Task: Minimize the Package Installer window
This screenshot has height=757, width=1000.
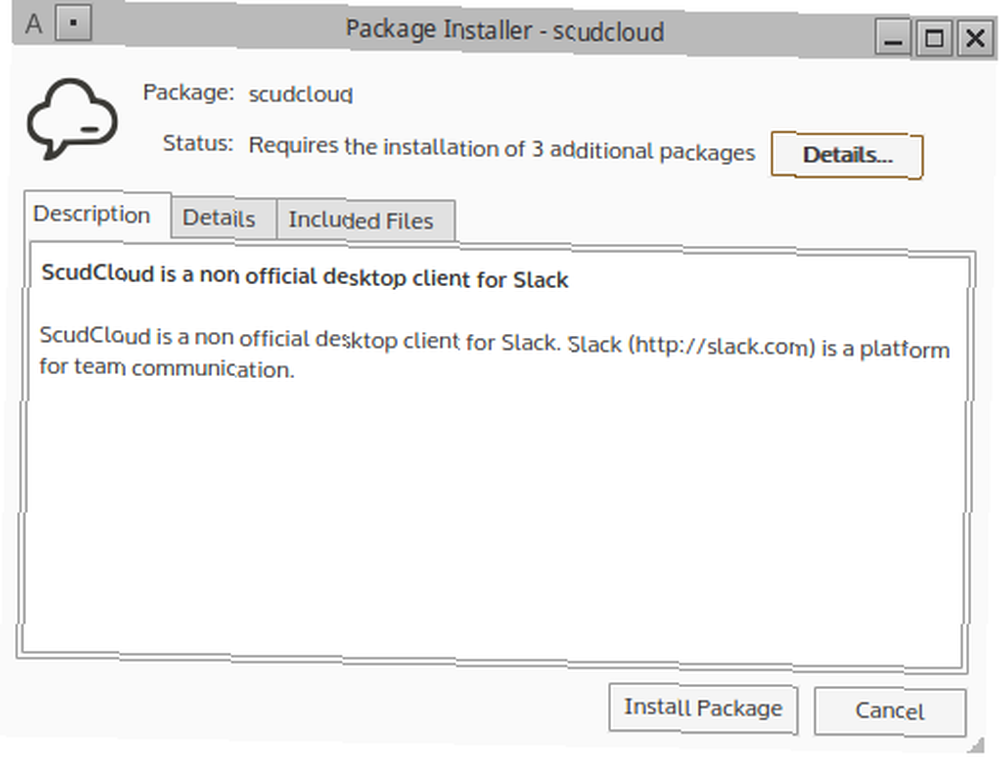Action: click(892, 38)
